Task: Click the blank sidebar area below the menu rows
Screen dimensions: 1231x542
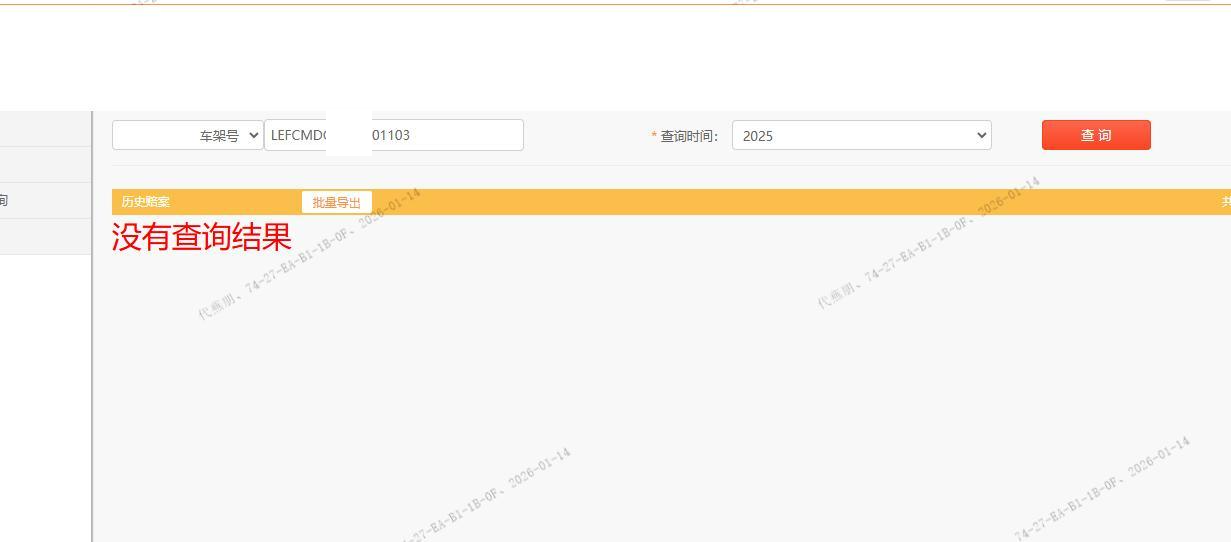Action: [x=45, y=400]
